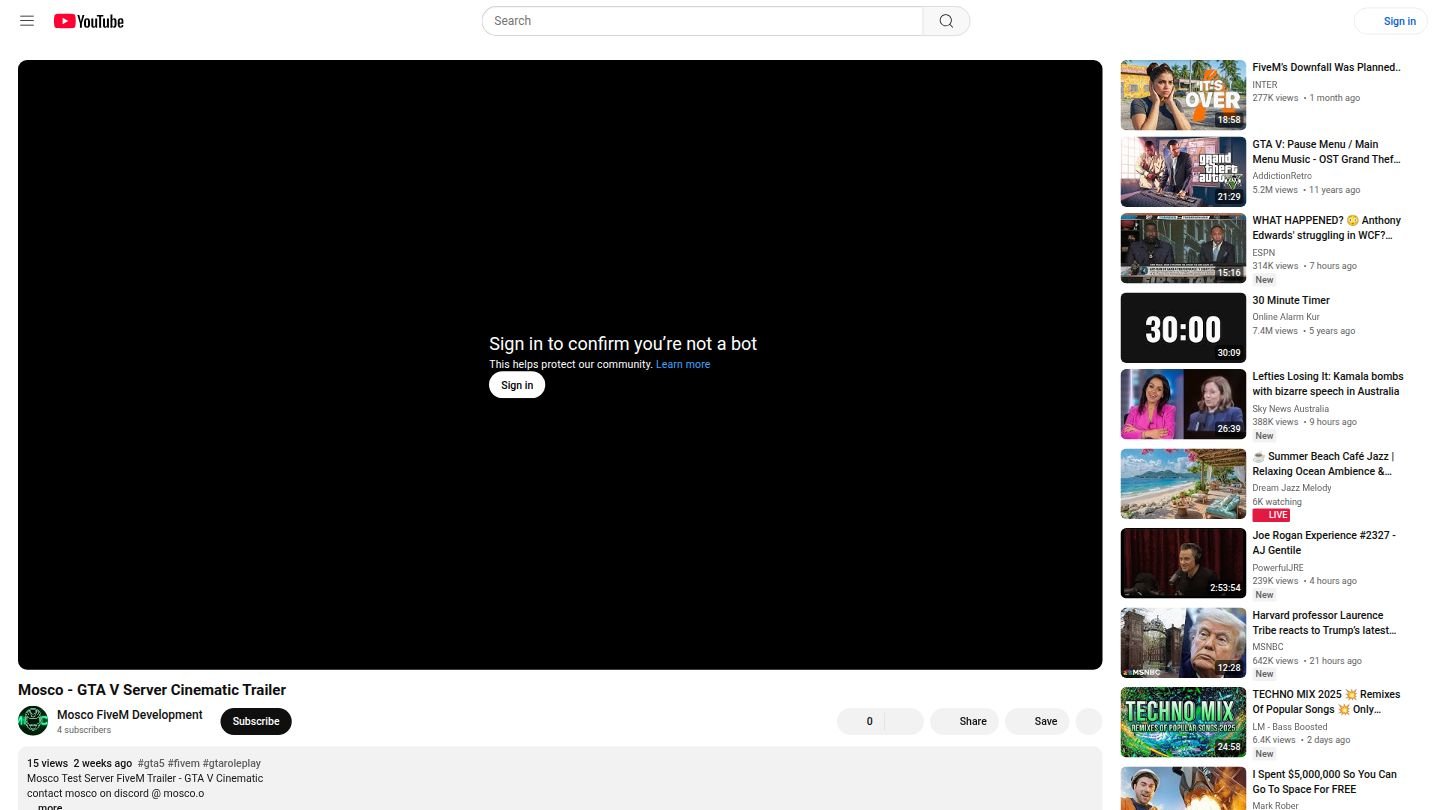Click Sign in button inside video player

point(517,385)
